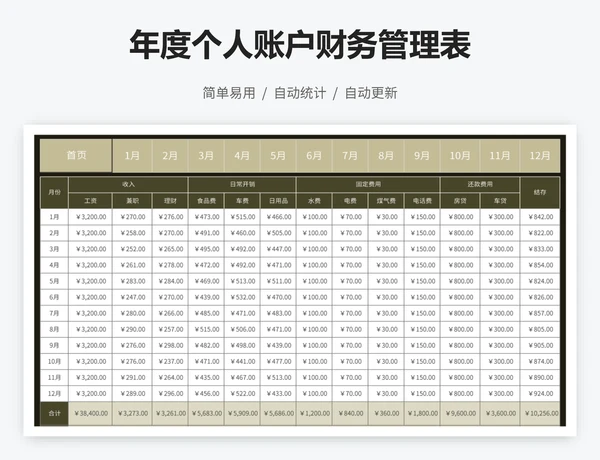600x460 pixels.
Task: Select the 车贷 column header
Action: tap(500, 201)
